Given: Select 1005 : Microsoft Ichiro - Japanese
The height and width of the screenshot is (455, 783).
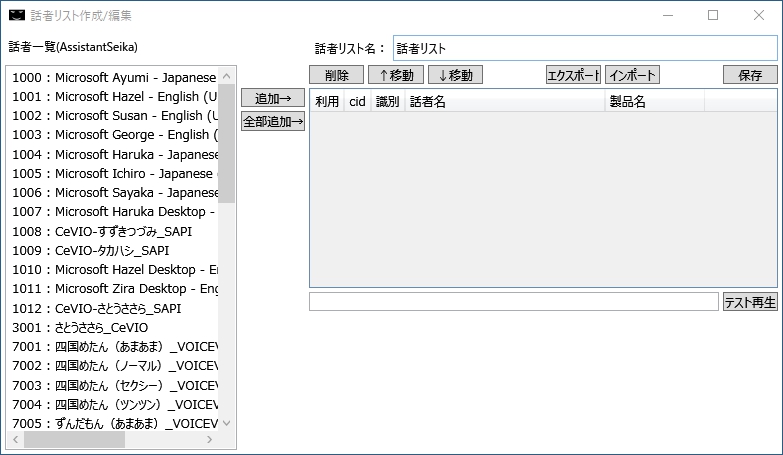Looking at the screenshot, I should (x=114, y=173).
